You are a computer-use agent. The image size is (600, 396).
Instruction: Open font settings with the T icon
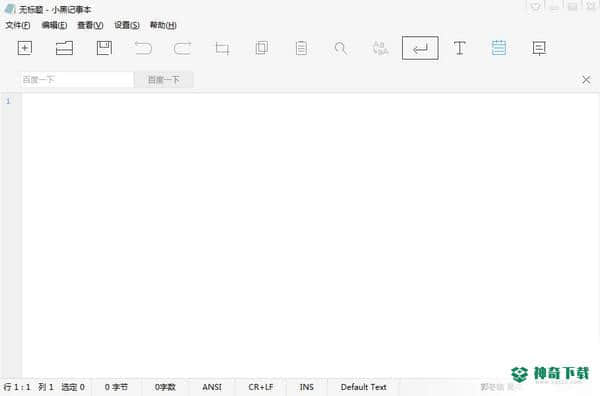(x=460, y=48)
